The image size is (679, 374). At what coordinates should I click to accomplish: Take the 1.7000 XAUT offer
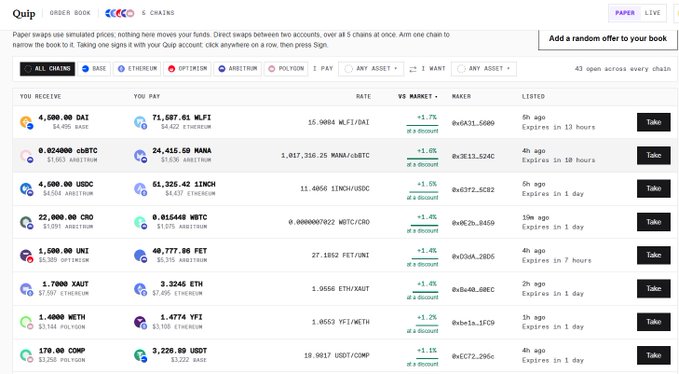tap(653, 289)
